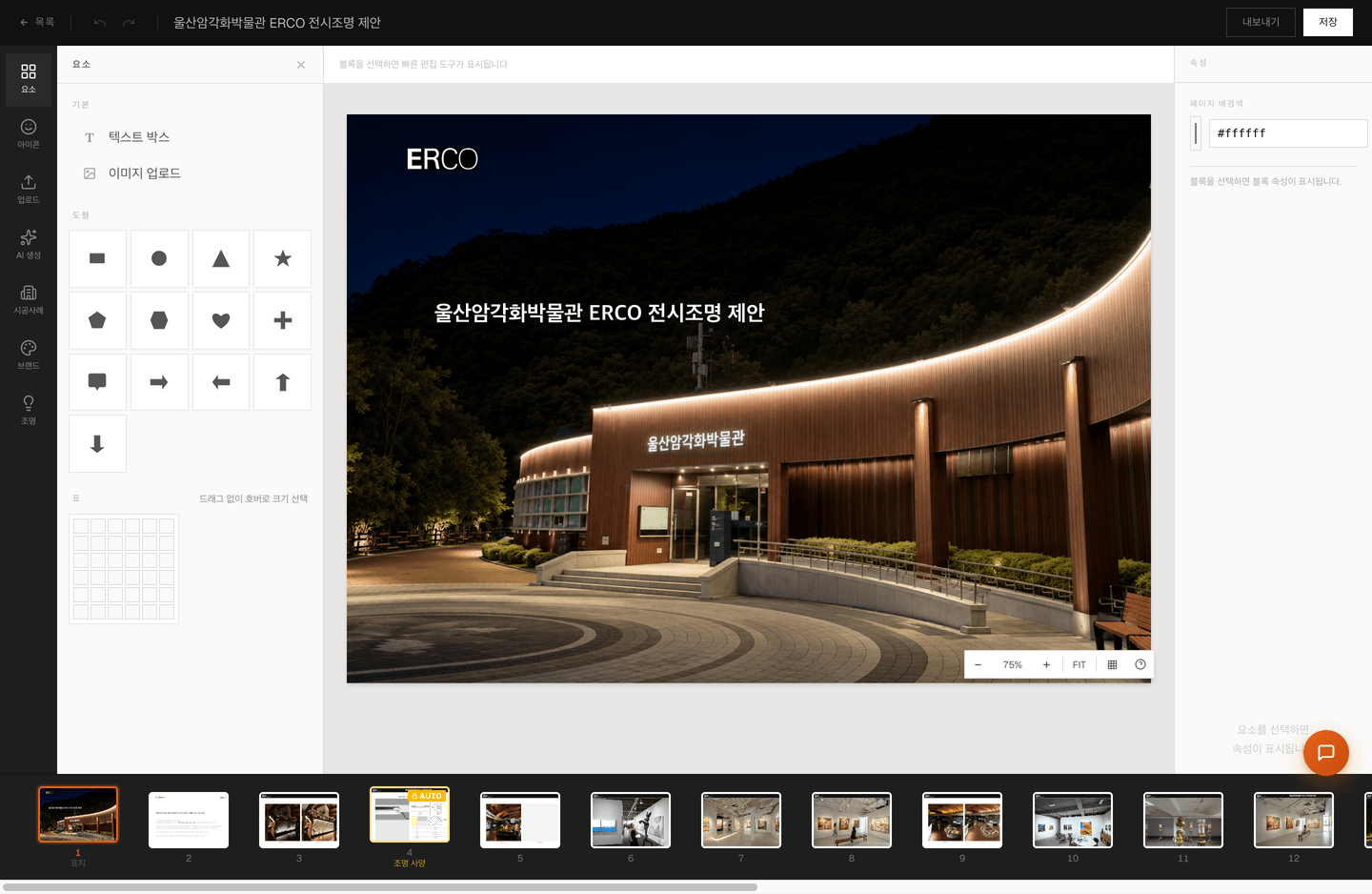The image size is (1372, 894).
Task: Insert the star shape
Action: coord(282,258)
